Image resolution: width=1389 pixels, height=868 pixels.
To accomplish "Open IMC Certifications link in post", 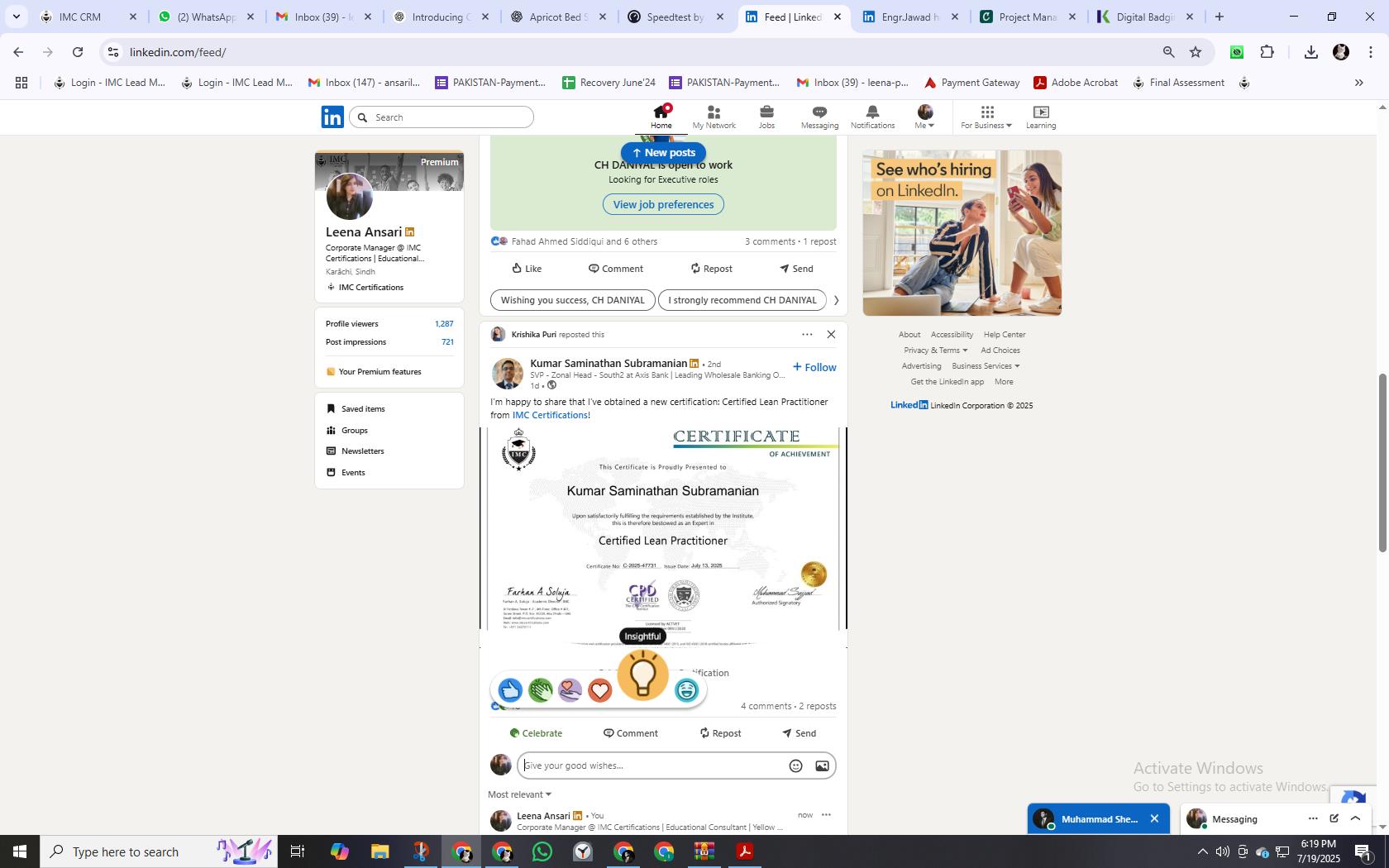I will point(550,415).
